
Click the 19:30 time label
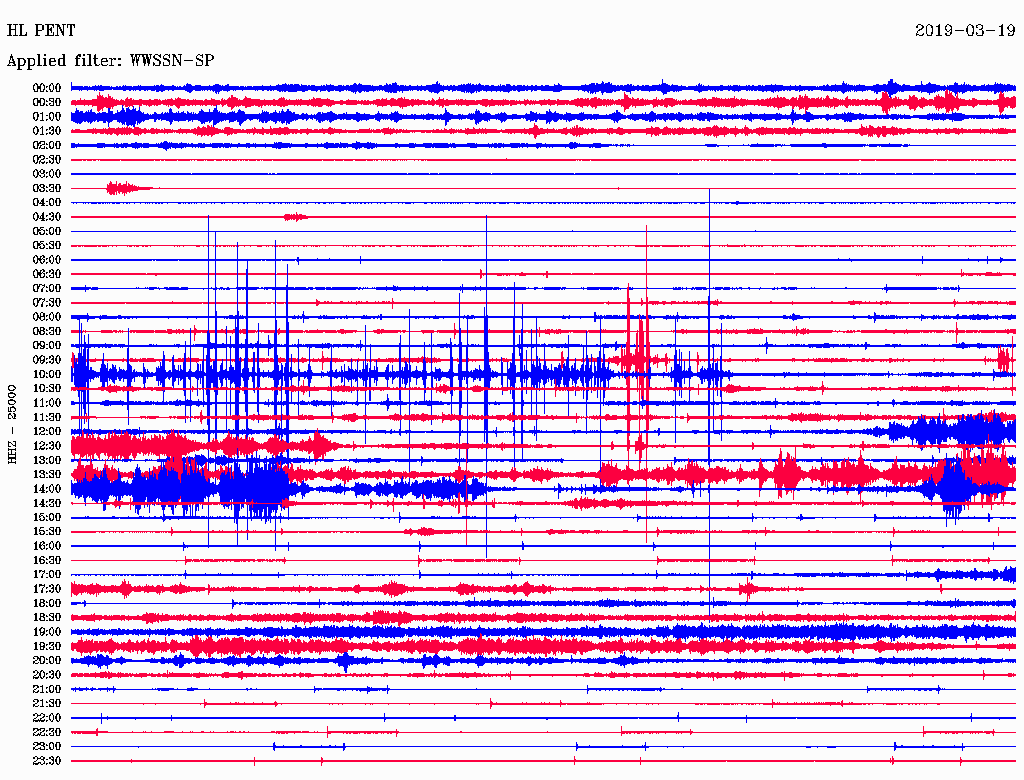click(x=47, y=646)
